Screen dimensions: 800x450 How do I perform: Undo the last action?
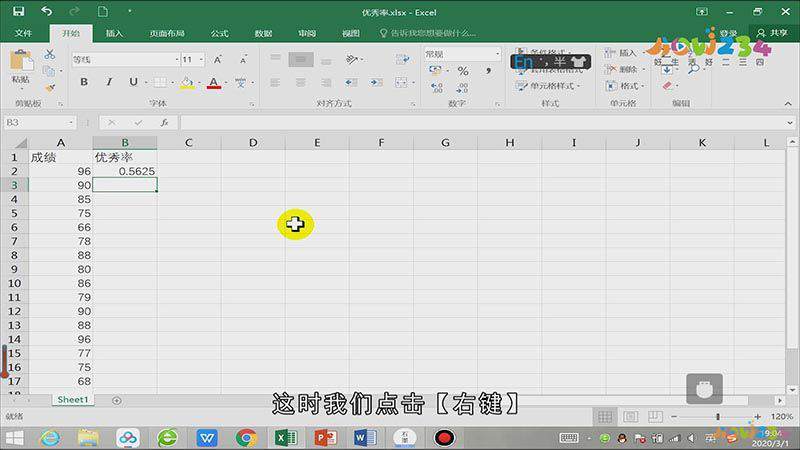tap(46, 11)
